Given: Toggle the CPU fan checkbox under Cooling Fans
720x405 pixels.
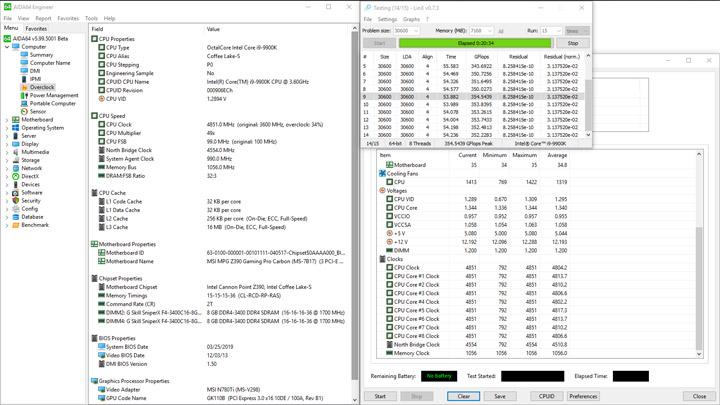Looking at the screenshot, I should 389,182.
